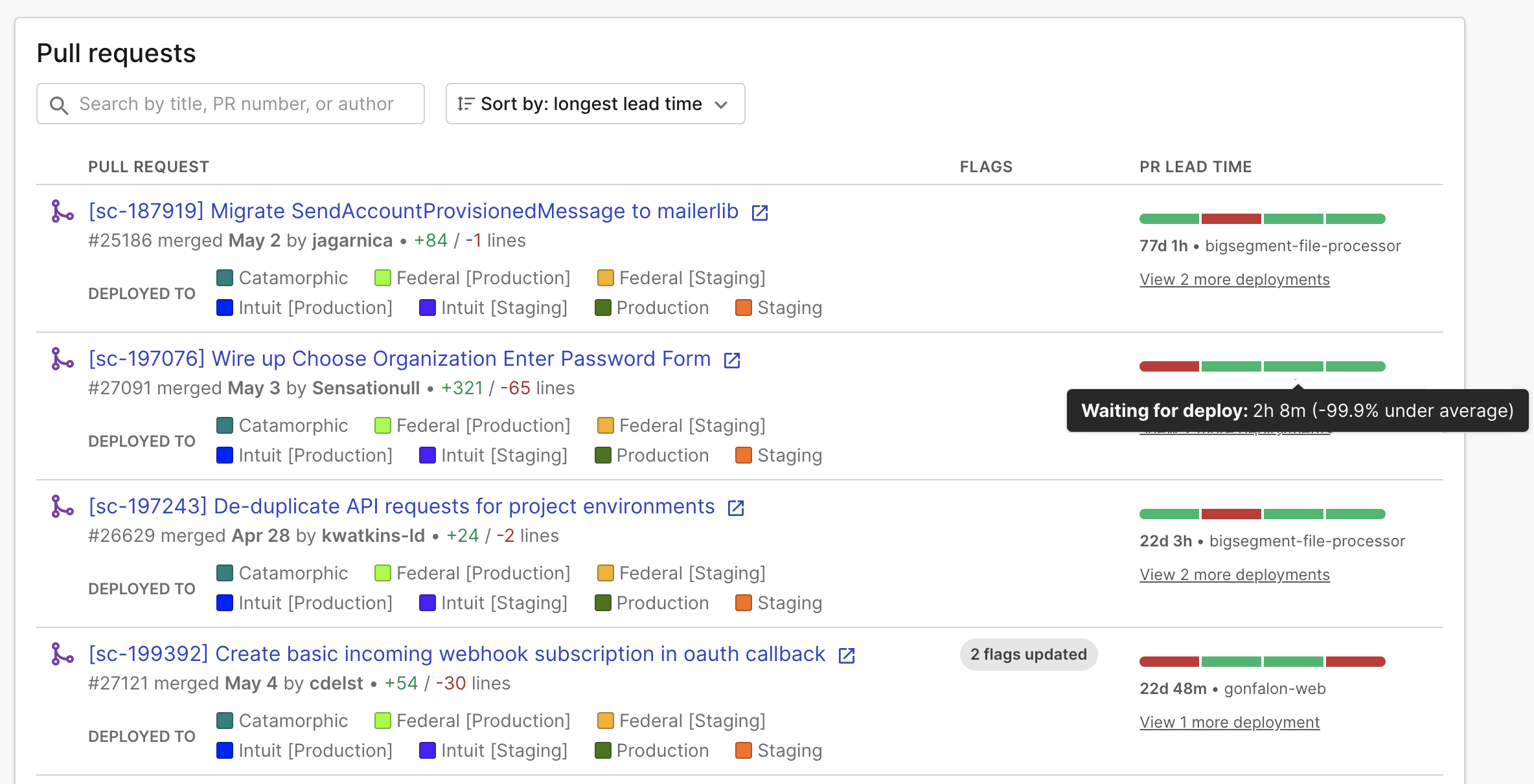Click the 2 flags updated badge

coord(1028,654)
